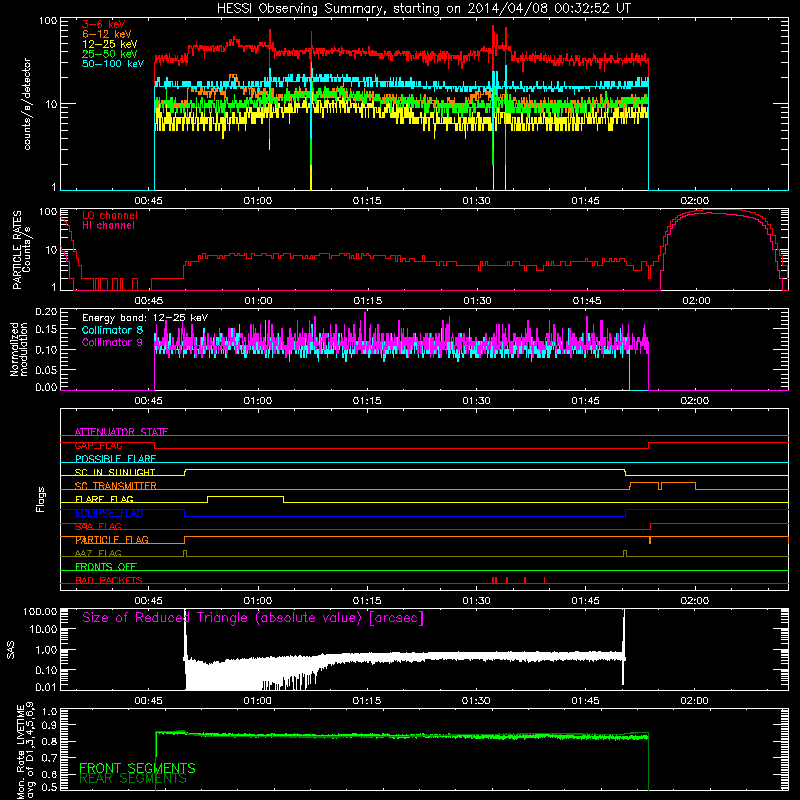The width and height of the screenshot is (800, 800).
Task: Click the "0.01" SAS axis value
Action: [46, 687]
